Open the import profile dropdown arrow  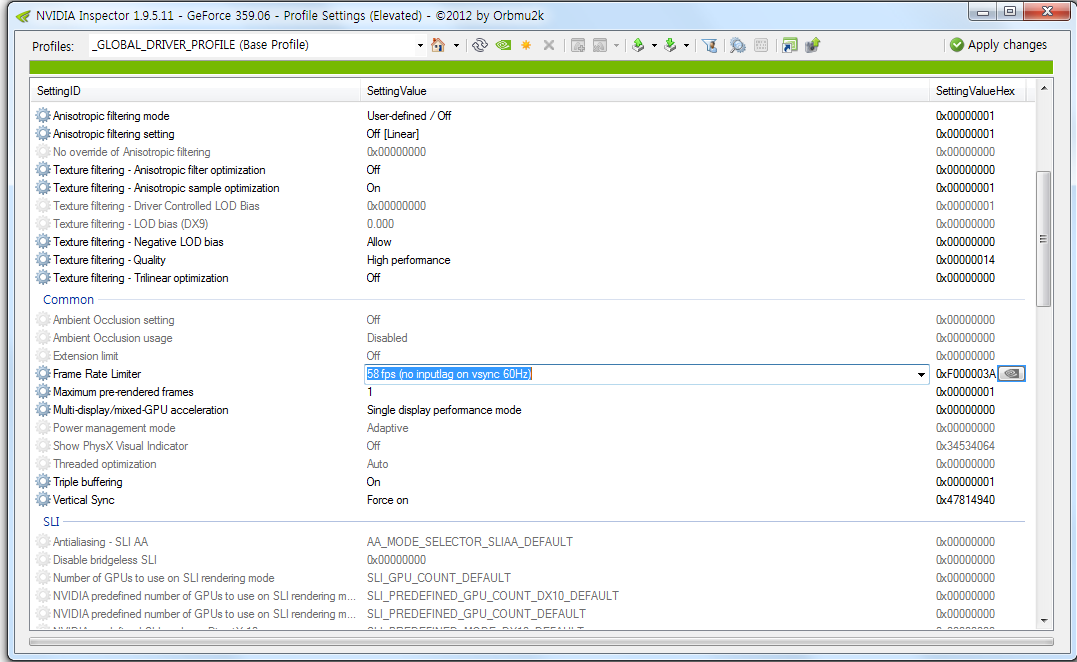[x=686, y=46]
